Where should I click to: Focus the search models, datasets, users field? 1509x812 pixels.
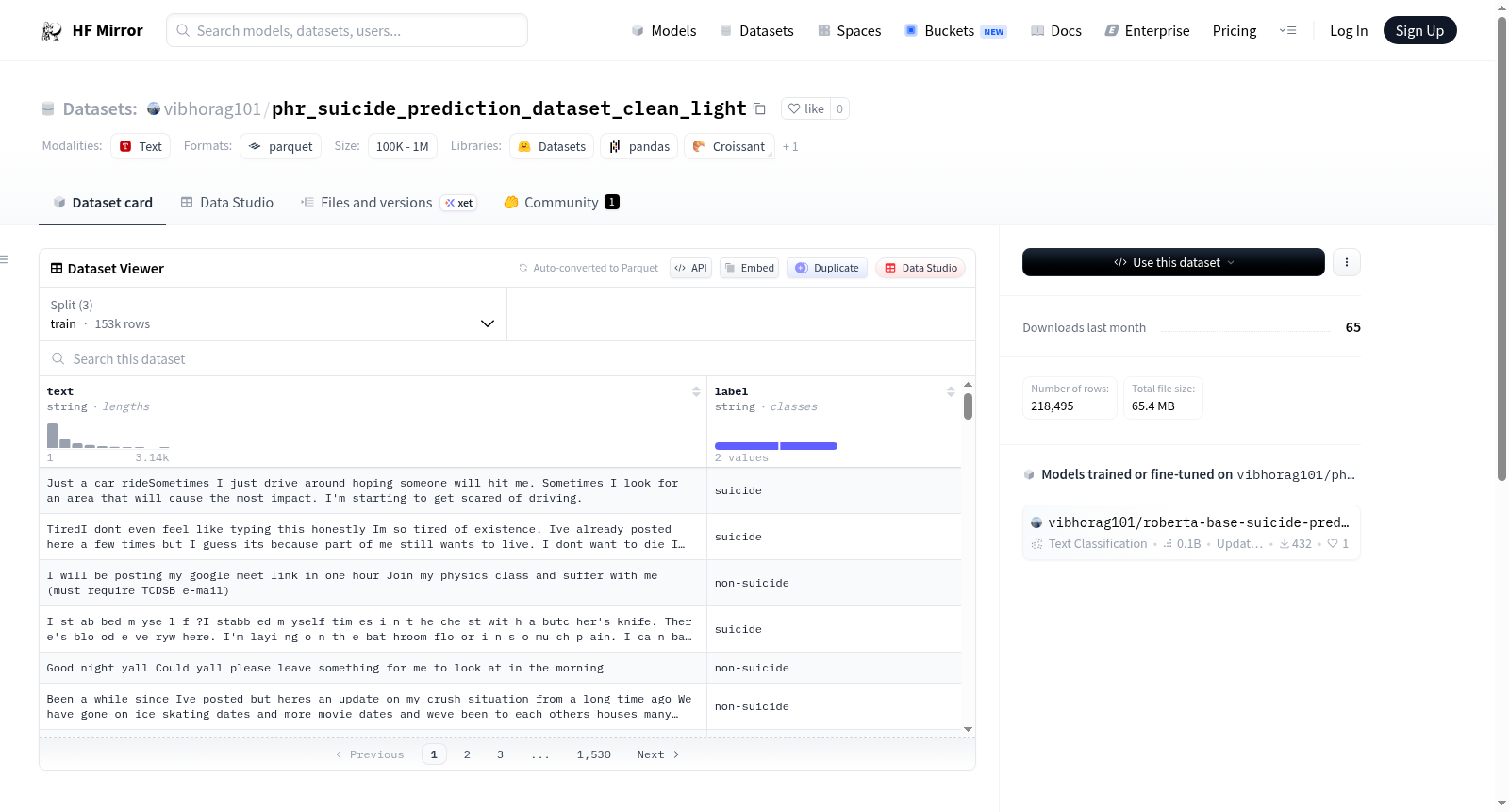(347, 30)
